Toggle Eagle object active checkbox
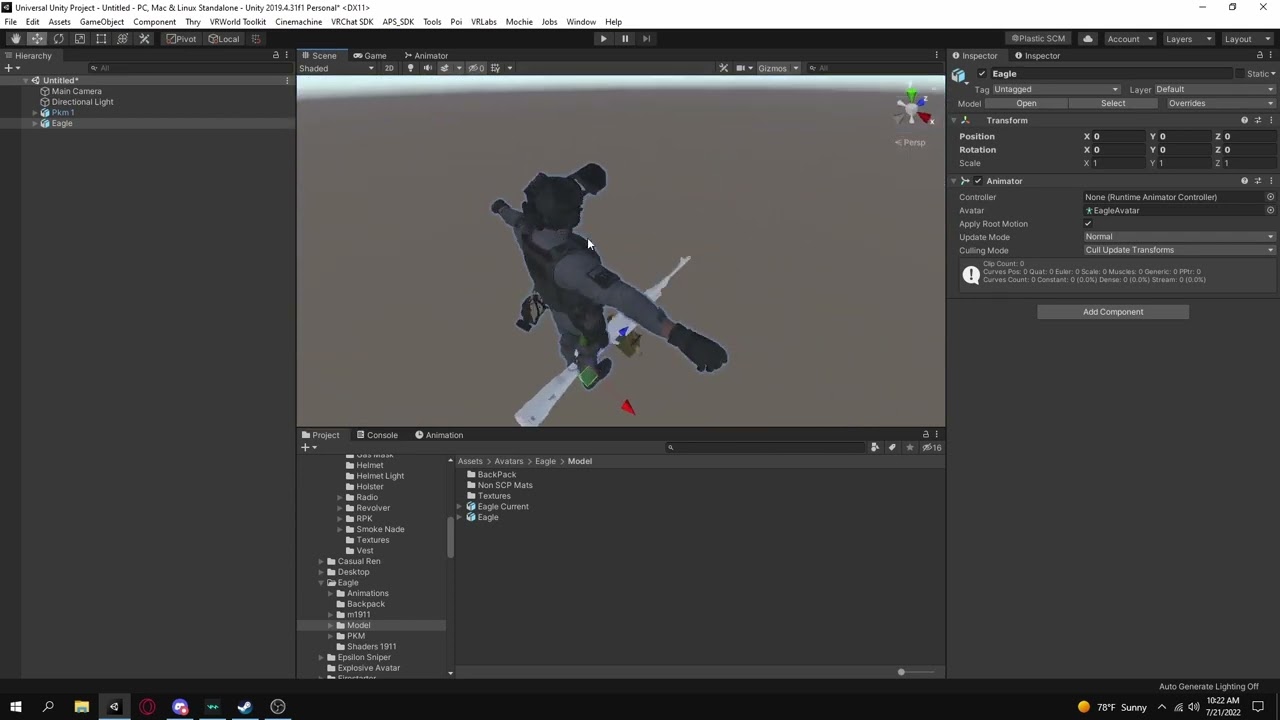 pos(982,74)
